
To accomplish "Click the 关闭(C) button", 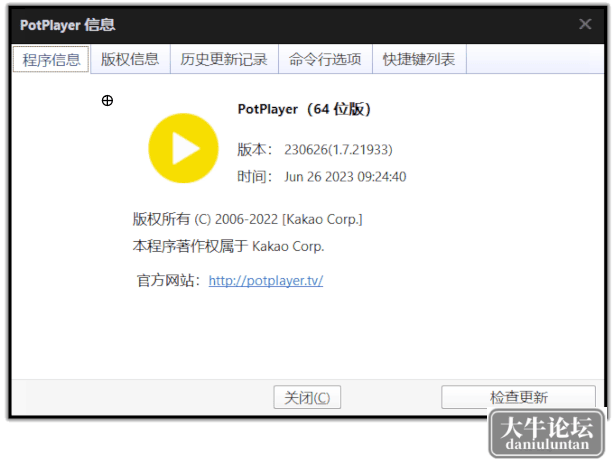I will (x=307, y=397).
